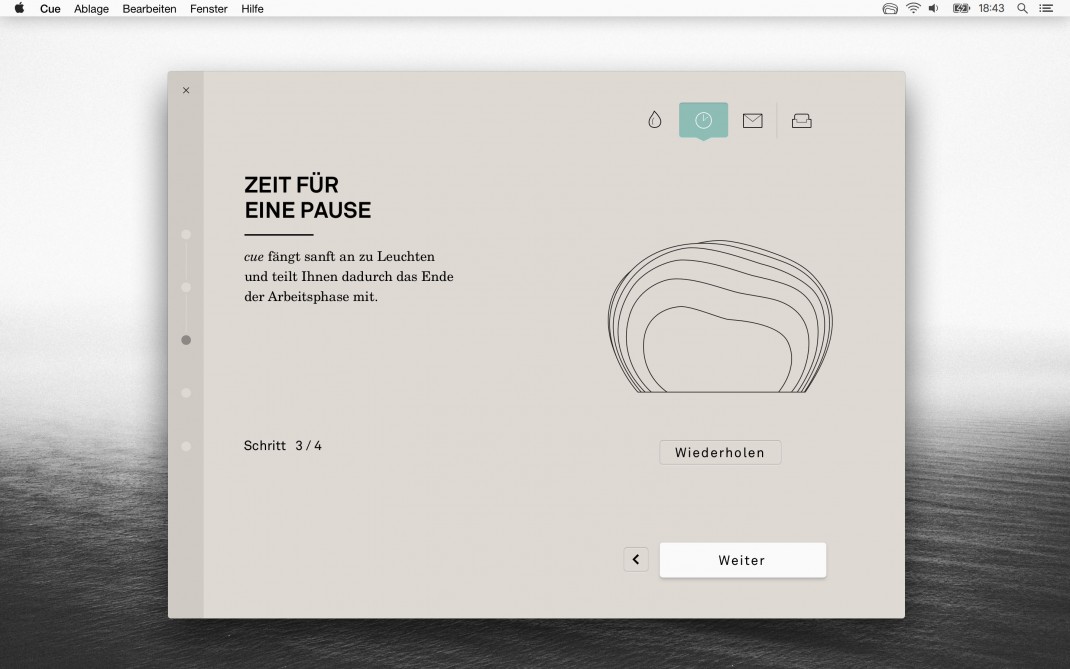This screenshot has height=669, width=1070.
Task: Open Spotlight search magnifier icon
Action: point(1022,8)
